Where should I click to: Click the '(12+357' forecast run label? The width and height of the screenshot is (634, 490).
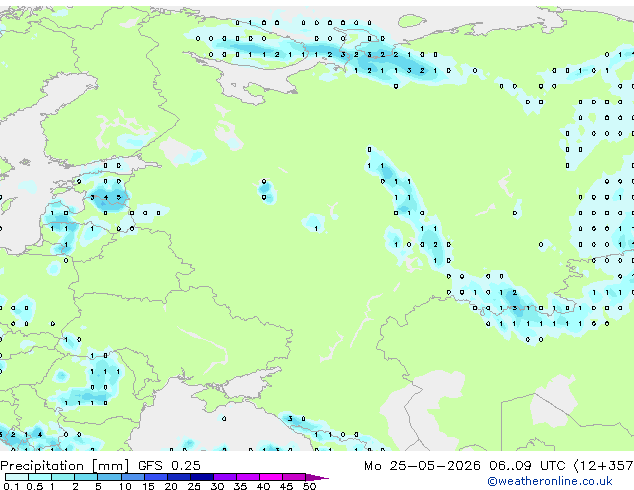coord(604,466)
